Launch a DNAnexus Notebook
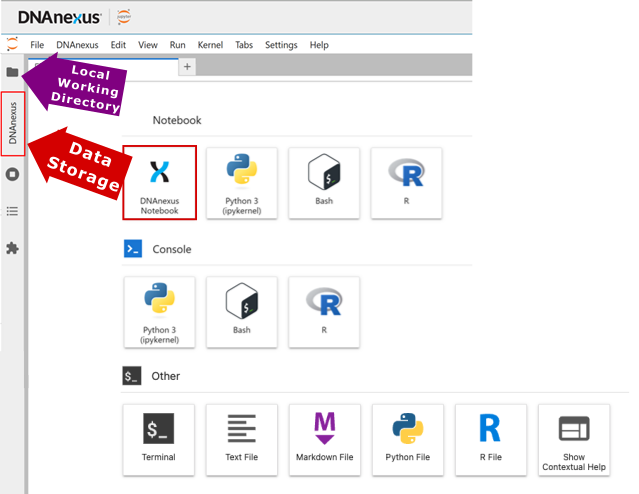Viewport: 639px width, 494px height. (x=159, y=183)
